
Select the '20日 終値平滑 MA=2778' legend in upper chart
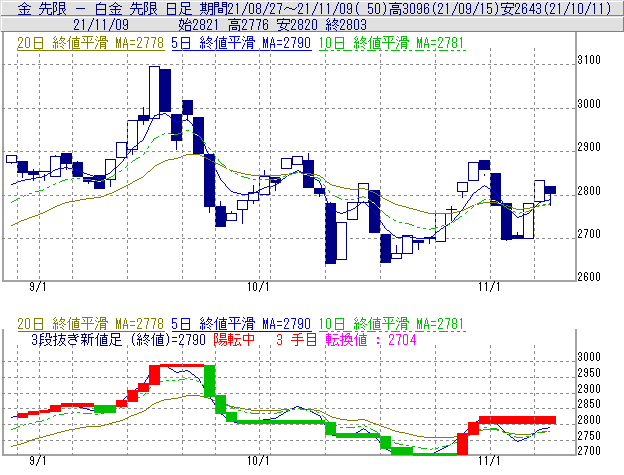[90, 43]
